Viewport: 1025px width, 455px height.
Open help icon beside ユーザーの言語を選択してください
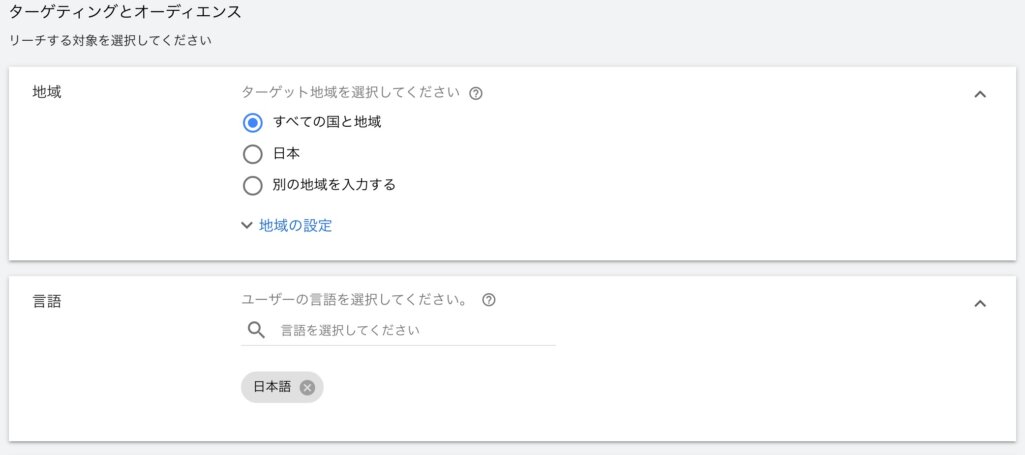click(489, 300)
